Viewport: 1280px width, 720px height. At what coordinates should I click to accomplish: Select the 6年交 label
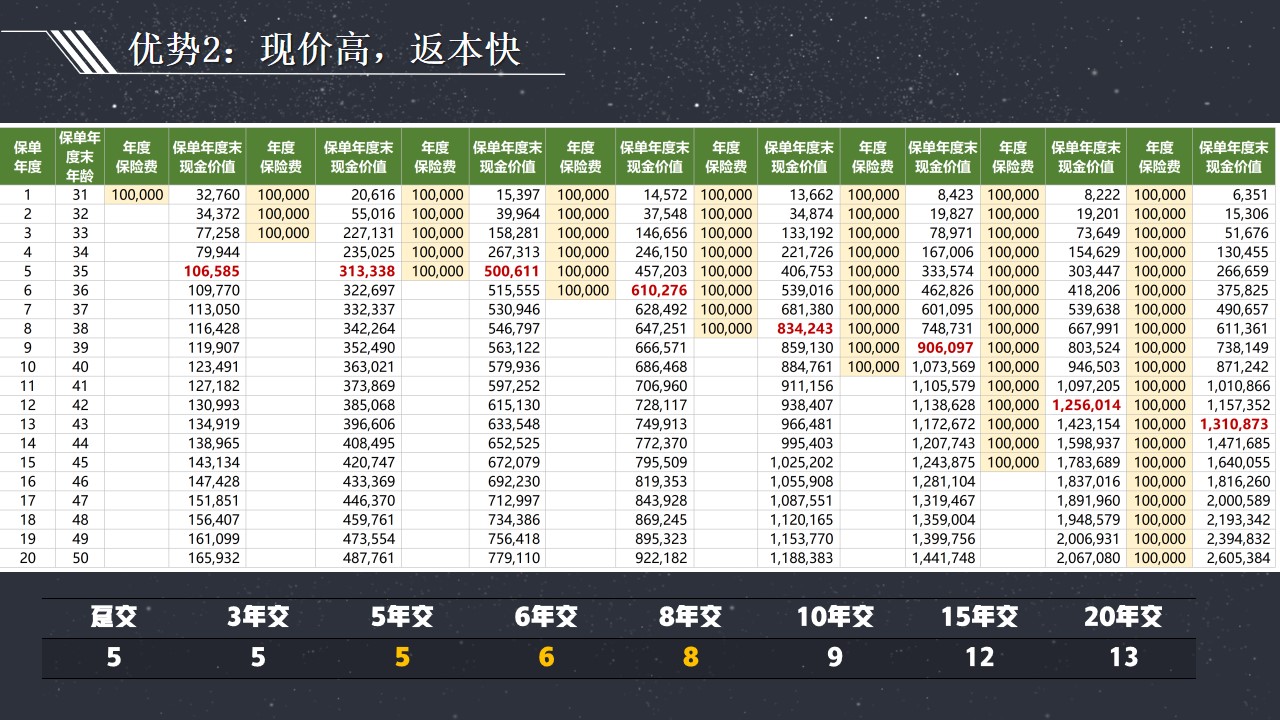(546, 617)
